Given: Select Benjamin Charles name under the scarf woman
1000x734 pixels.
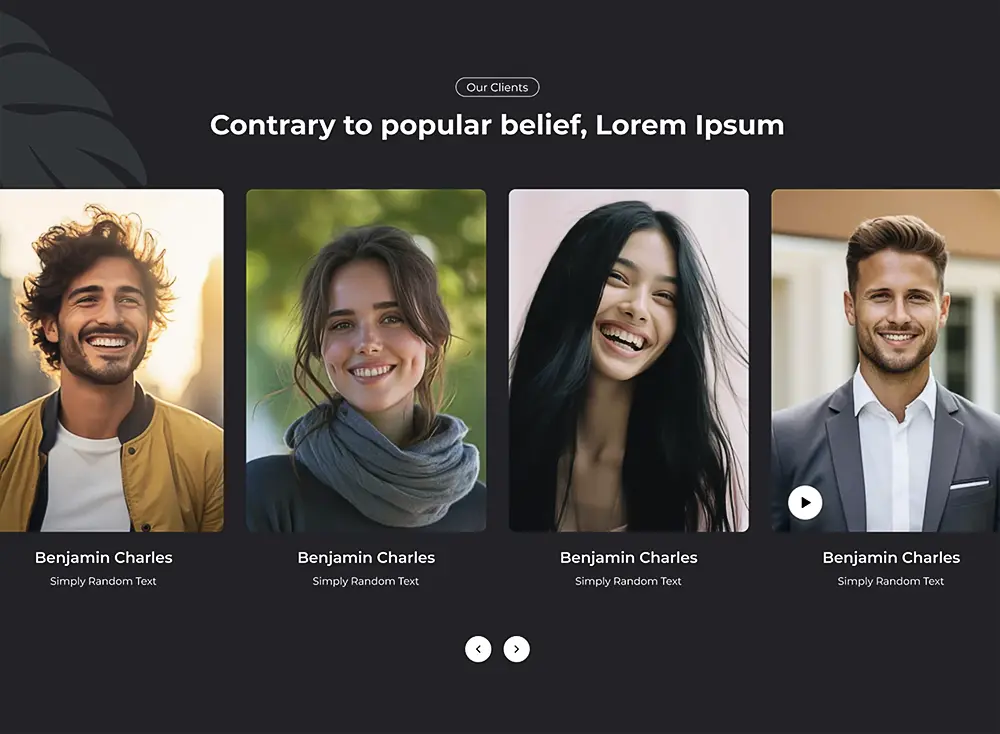Looking at the screenshot, I should coord(366,557).
